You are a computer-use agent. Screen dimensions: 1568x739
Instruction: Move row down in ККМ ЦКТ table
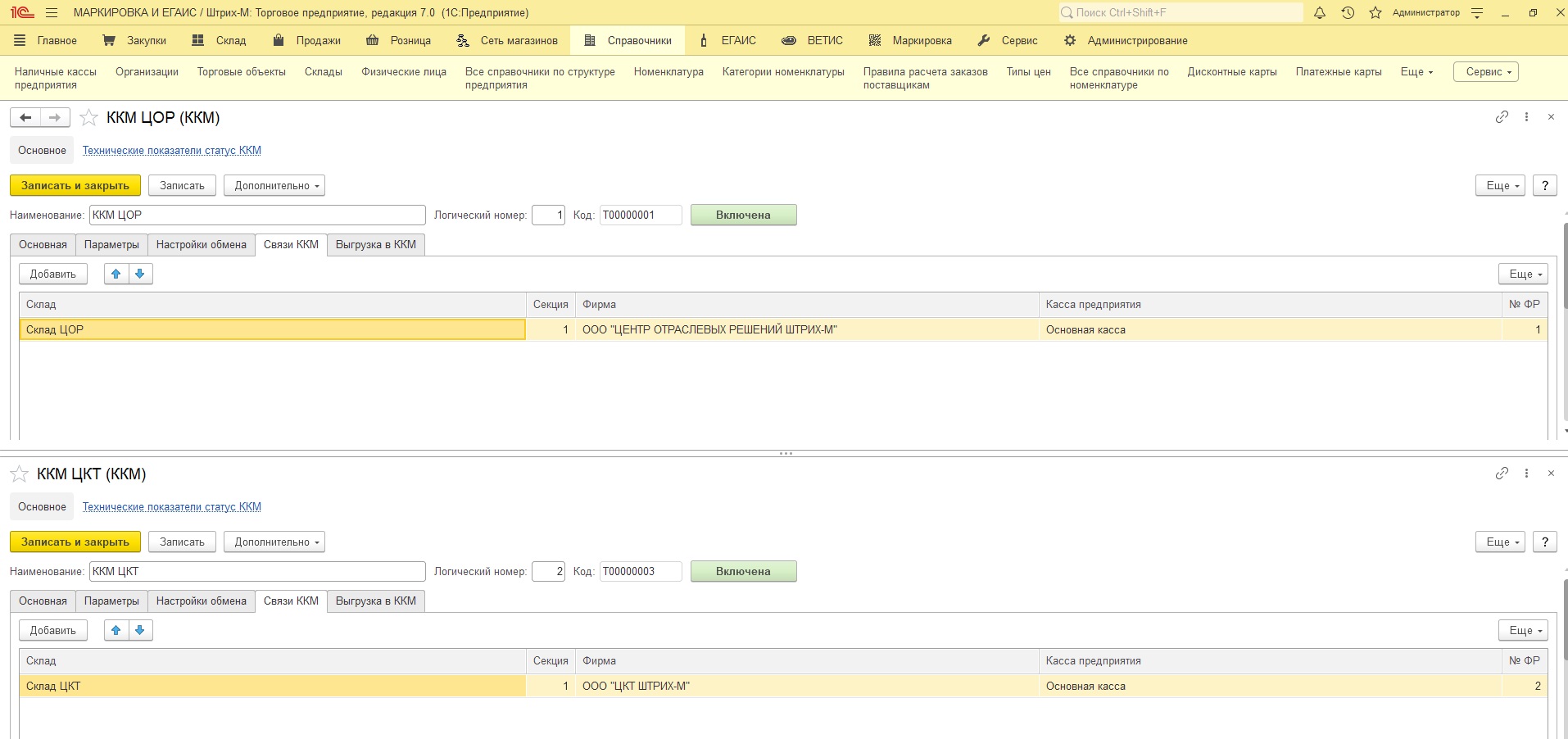[140, 631]
